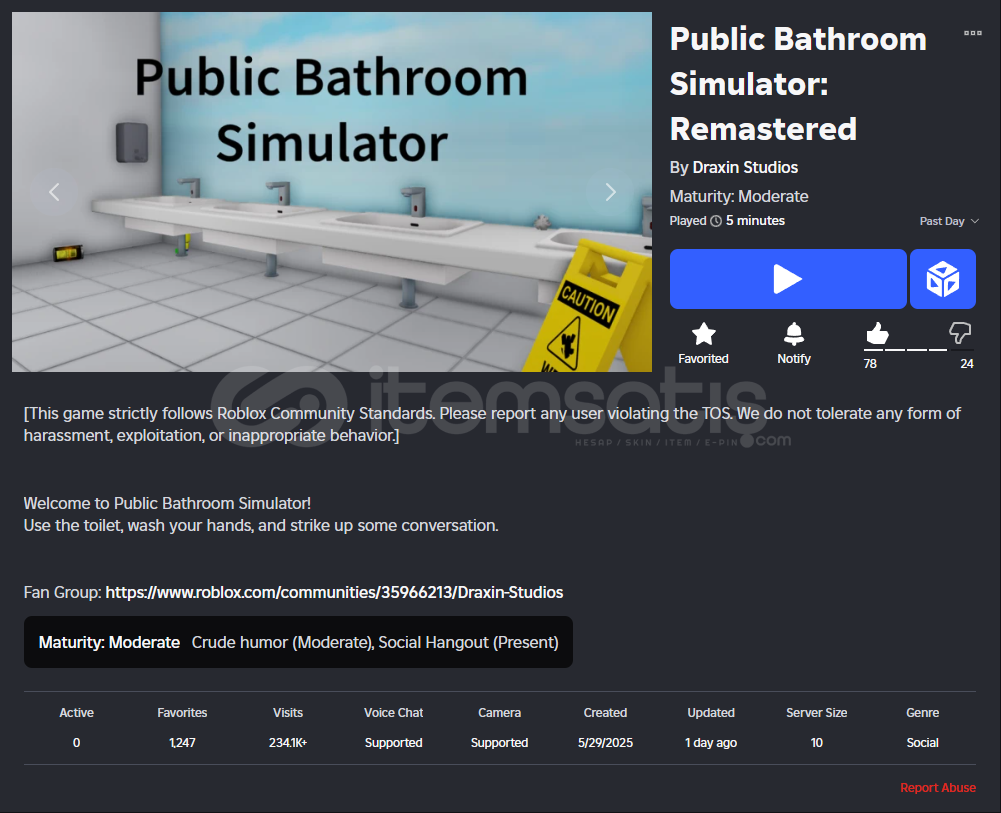Screen dimensions: 1001x813
Task: Open the three-dot more options menu
Action: point(972,33)
